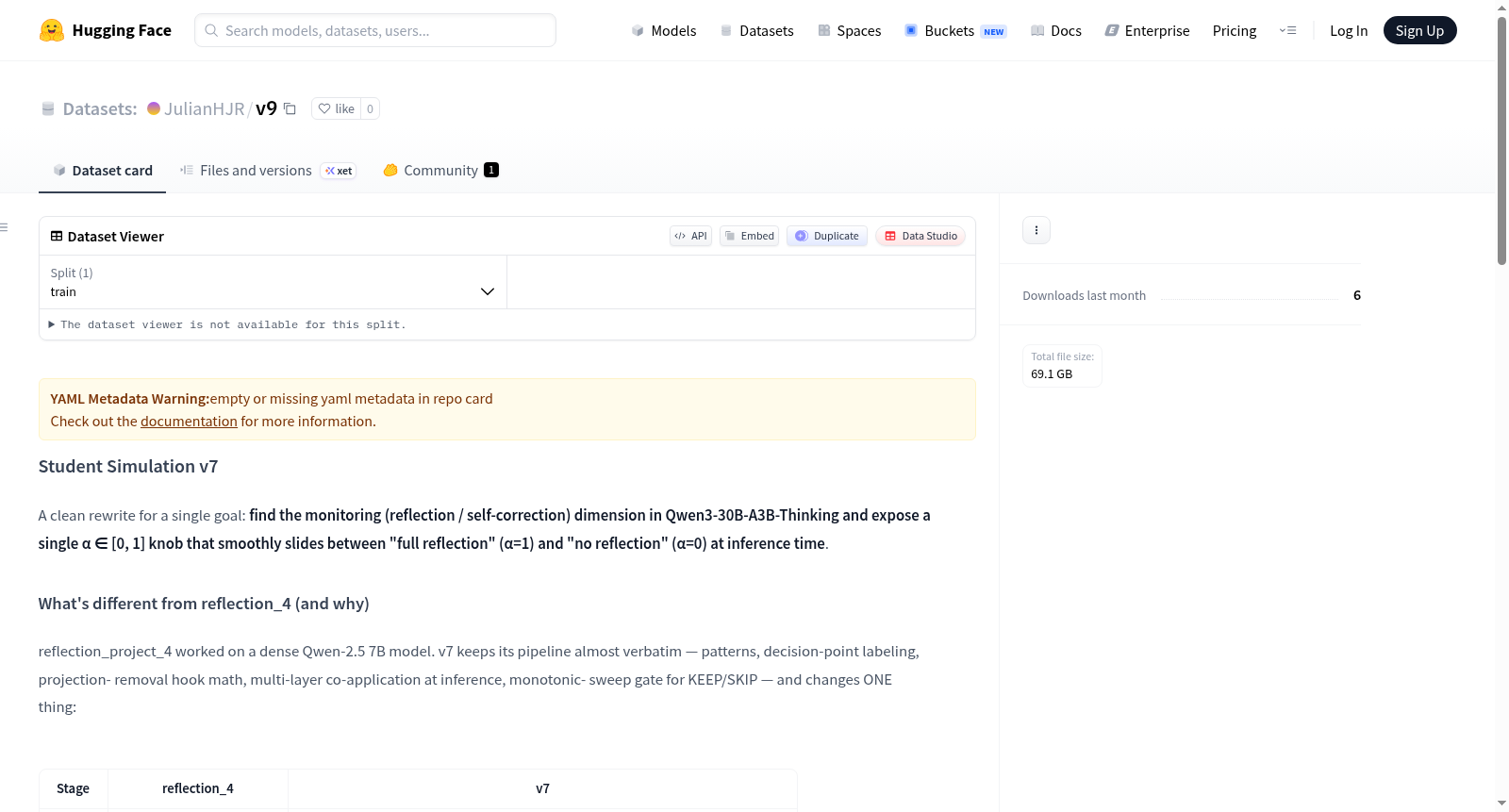Open the Community tab
1509x812 pixels.
point(440,171)
